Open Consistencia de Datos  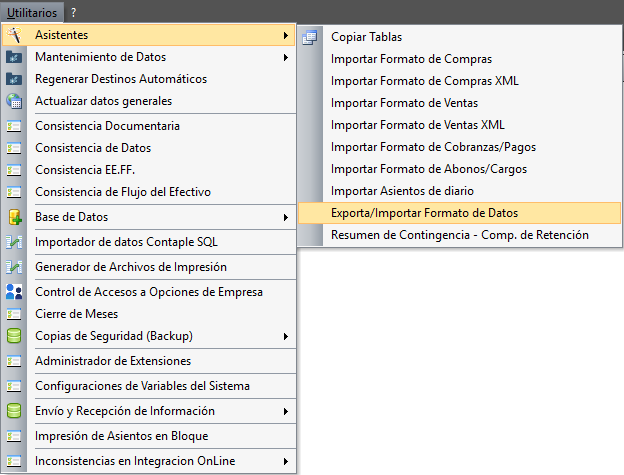coord(149,148)
